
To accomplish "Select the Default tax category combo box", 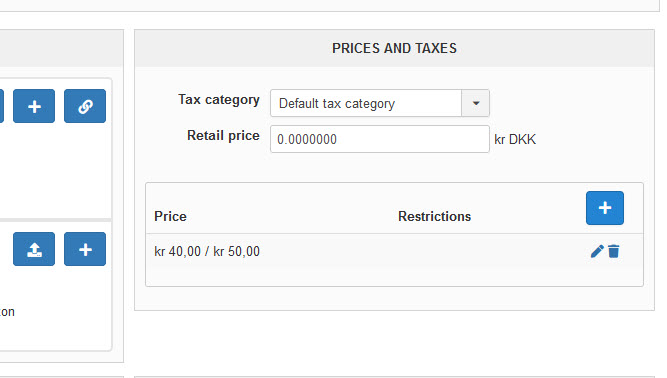I will click(x=380, y=103).
